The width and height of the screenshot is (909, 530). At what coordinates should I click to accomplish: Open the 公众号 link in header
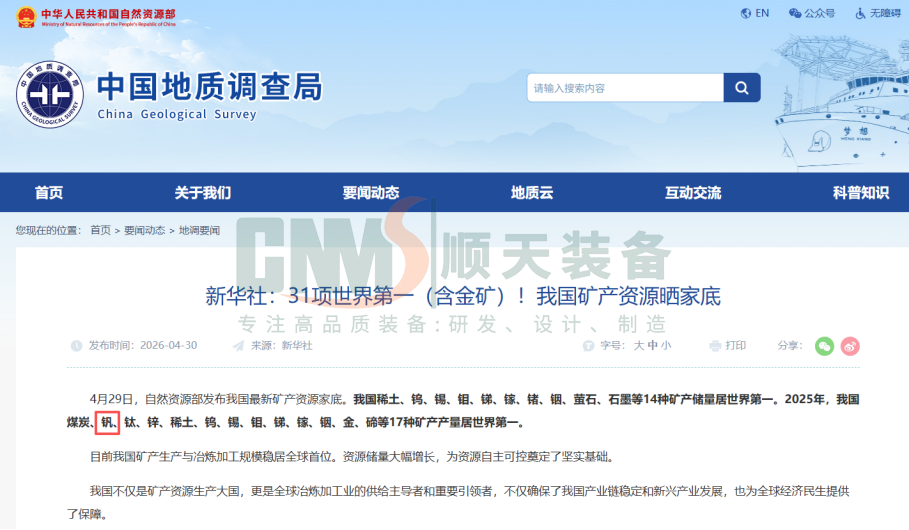(820, 13)
